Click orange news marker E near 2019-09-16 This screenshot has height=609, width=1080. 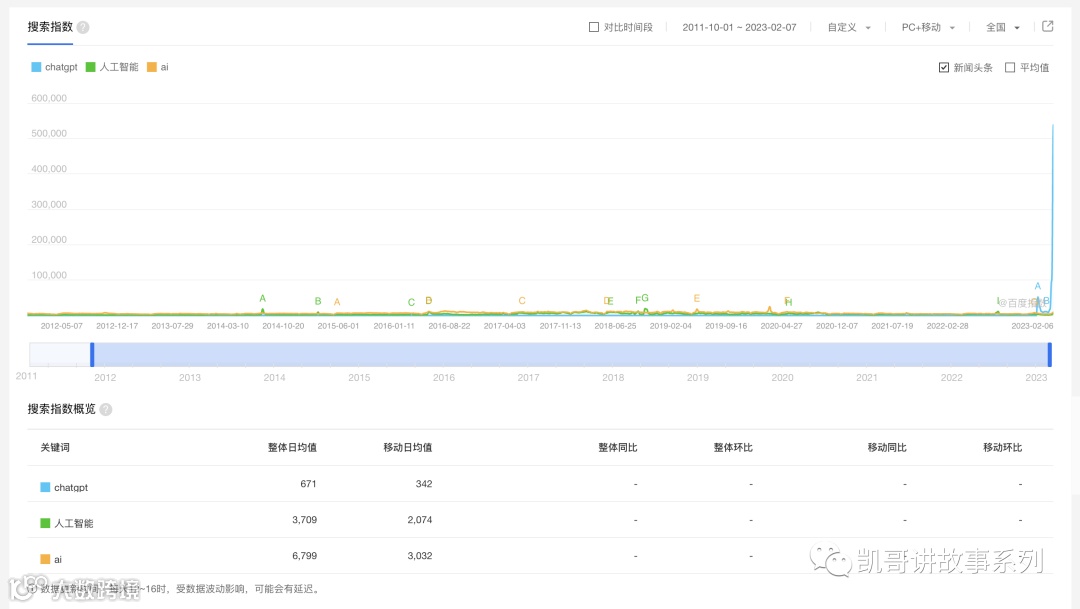696,298
